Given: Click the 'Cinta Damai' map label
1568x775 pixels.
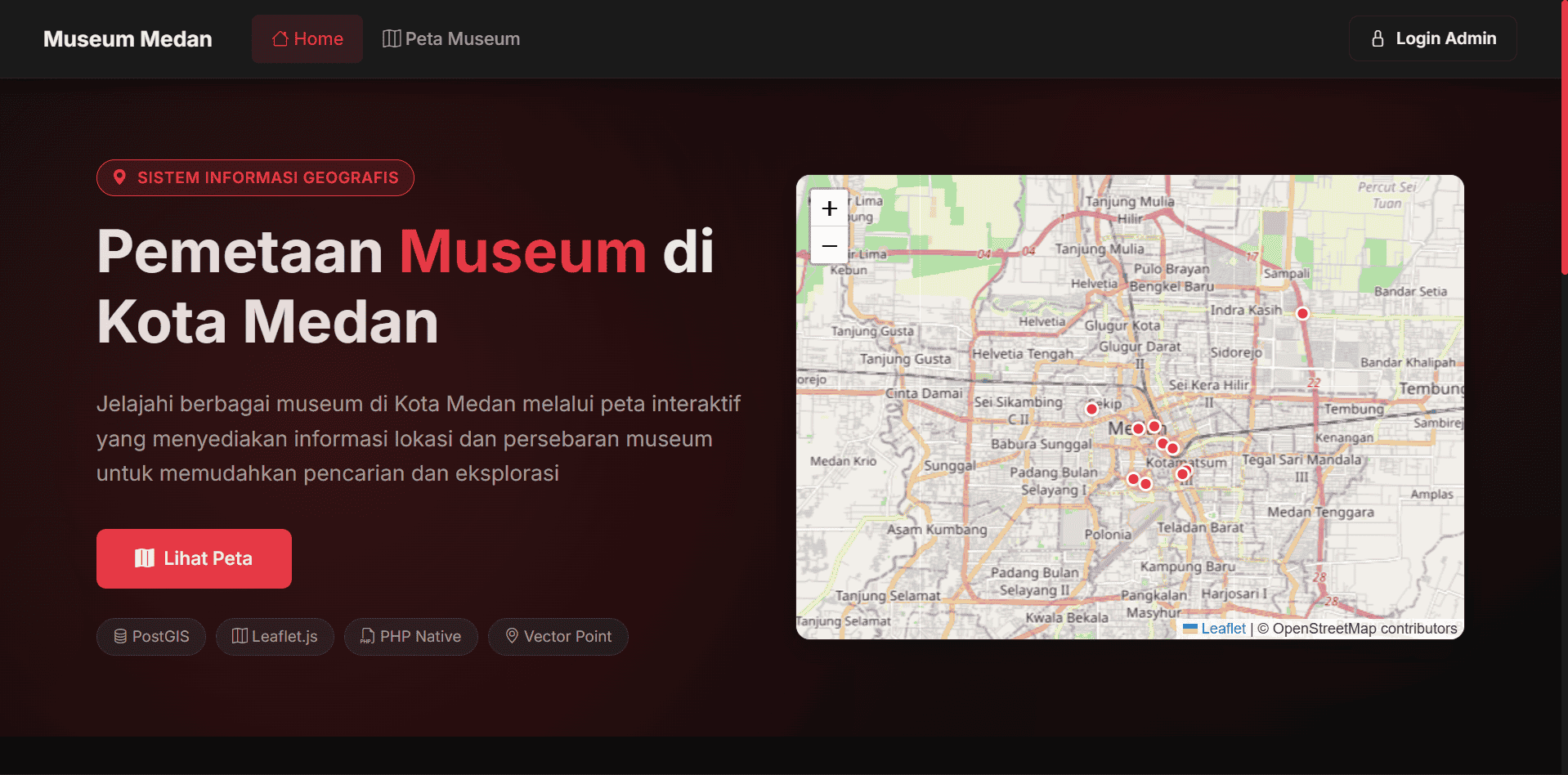Looking at the screenshot, I should click(924, 393).
